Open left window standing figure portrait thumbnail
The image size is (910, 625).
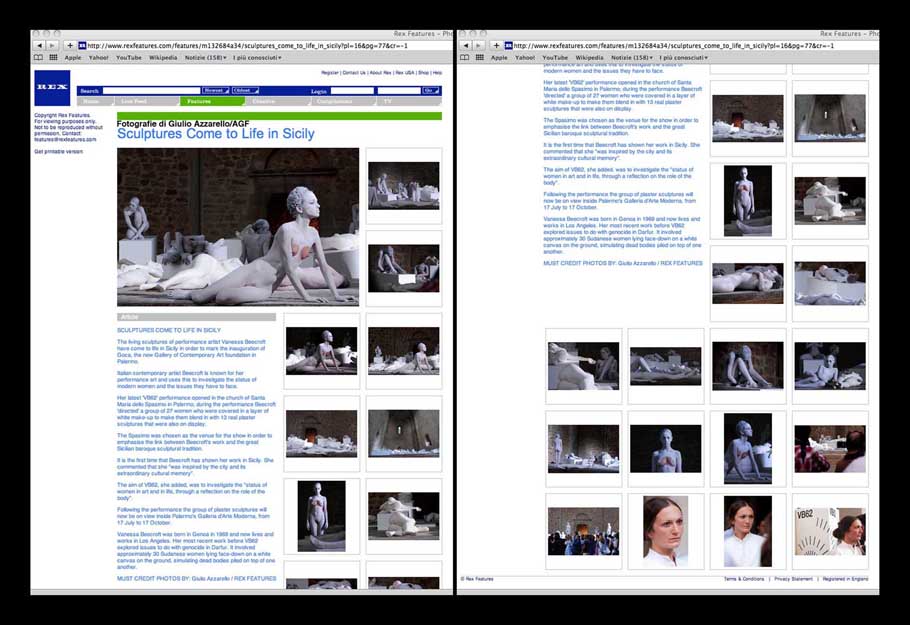point(322,516)
